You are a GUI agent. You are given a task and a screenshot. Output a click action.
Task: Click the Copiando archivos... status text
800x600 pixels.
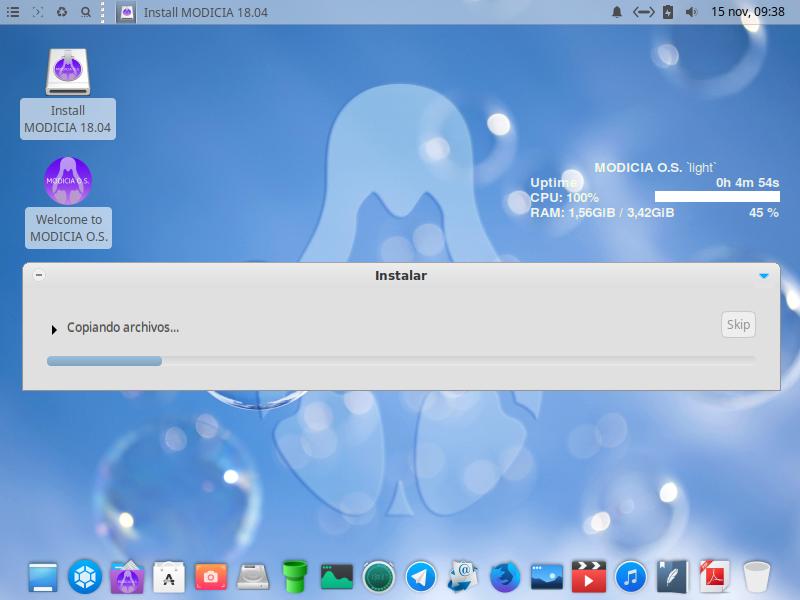[123, 327]
